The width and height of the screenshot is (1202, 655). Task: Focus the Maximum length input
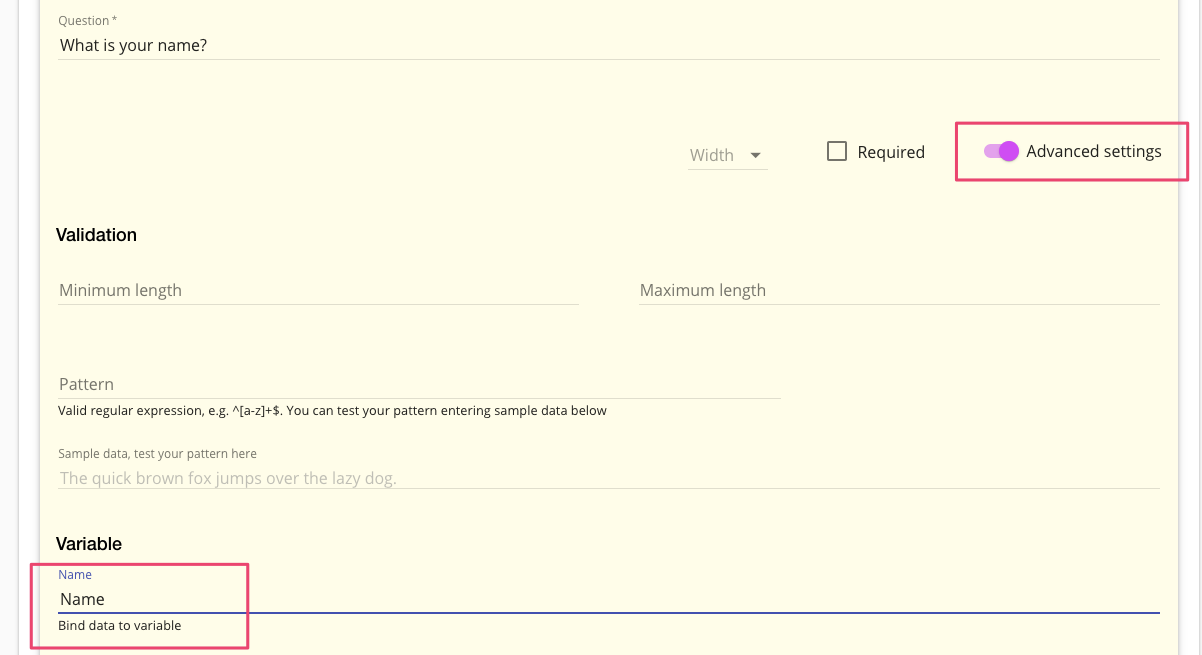coord(898,290)
